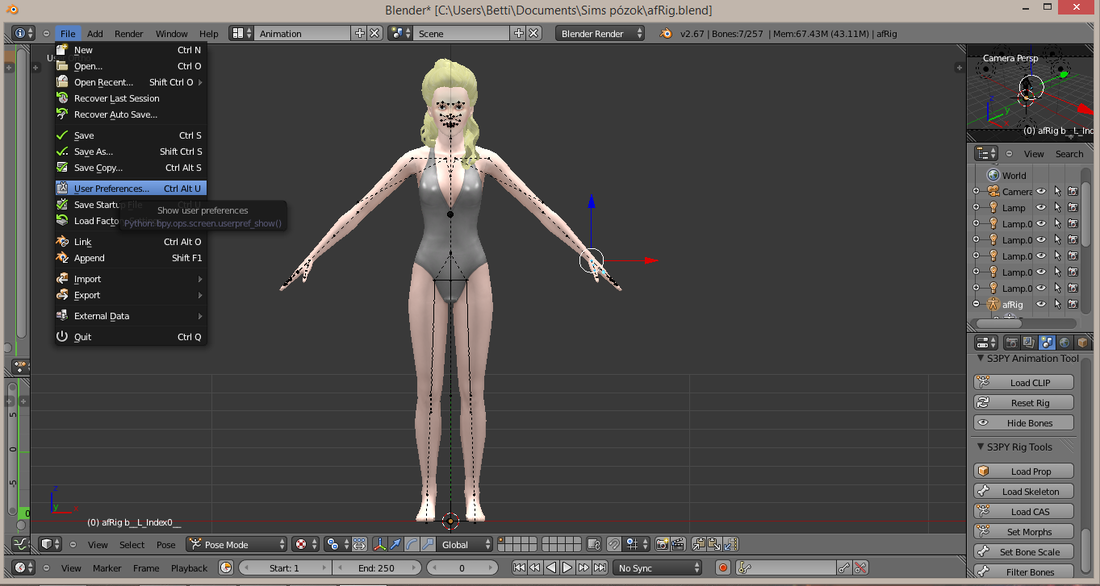Click the record auto keyframe icon
Screen dimensions: 1100x586
[723, 568]
